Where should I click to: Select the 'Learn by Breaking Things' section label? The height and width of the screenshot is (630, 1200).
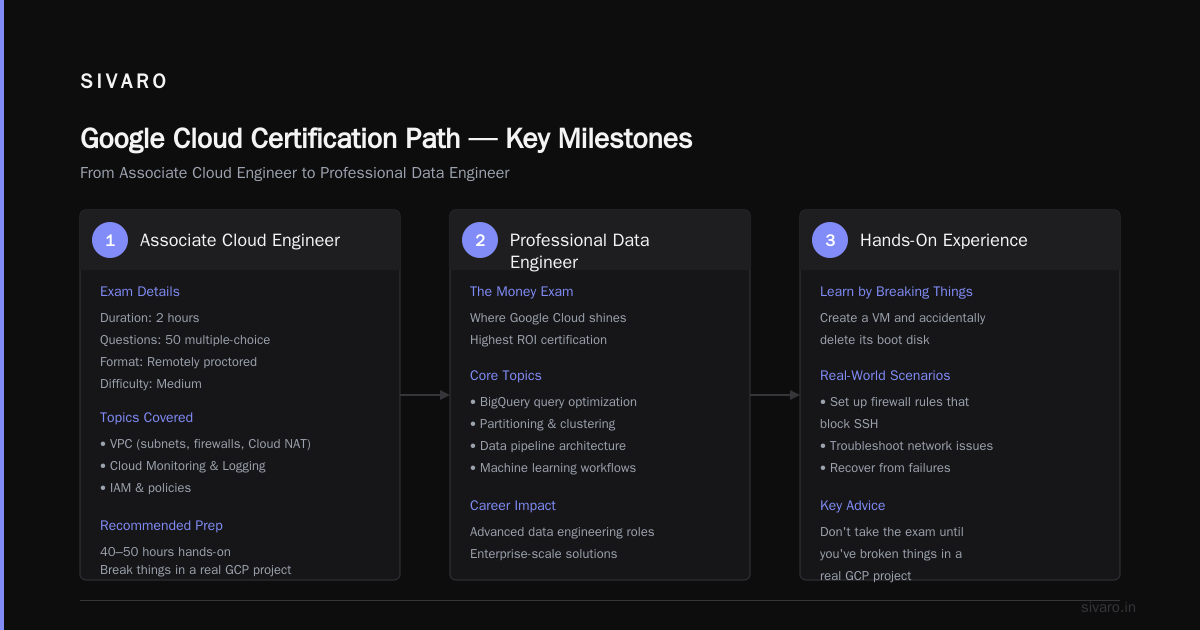pyautogui.click(x=896, y=292)
